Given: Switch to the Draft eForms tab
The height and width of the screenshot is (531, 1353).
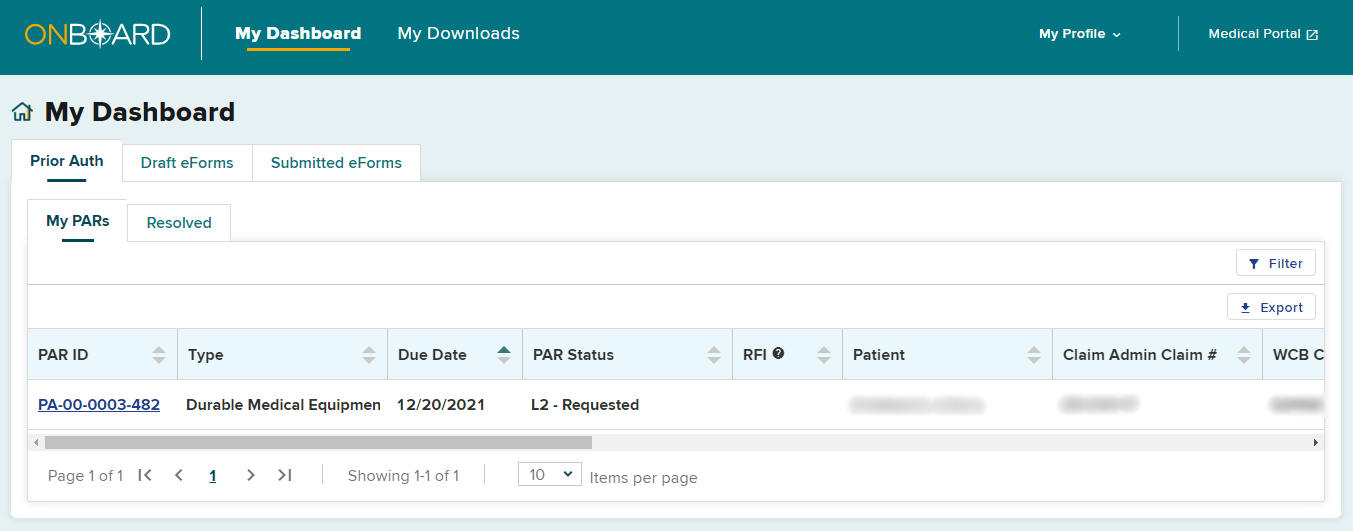Looking at the screenshot, I should 187,163.
